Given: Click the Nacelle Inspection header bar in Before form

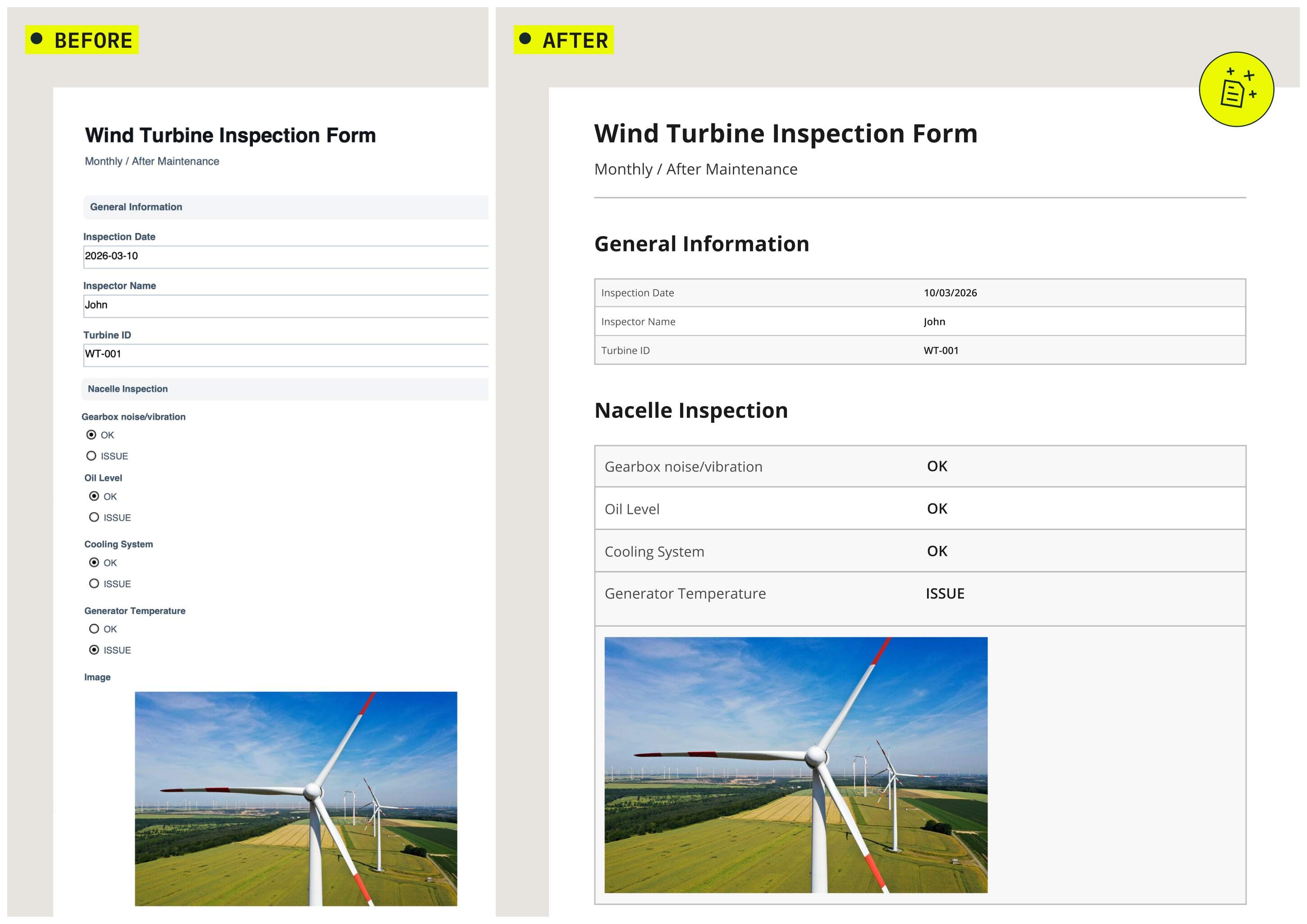Looking at the screenshot, I should pyautogui.click(x=285, y=389).
